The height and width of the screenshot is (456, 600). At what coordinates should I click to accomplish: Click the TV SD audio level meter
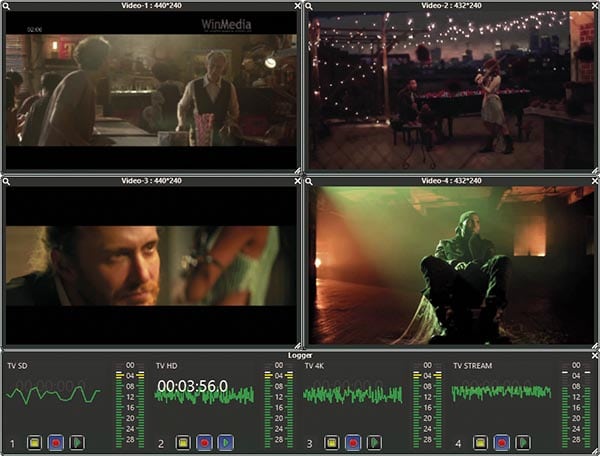click(130, 405)
